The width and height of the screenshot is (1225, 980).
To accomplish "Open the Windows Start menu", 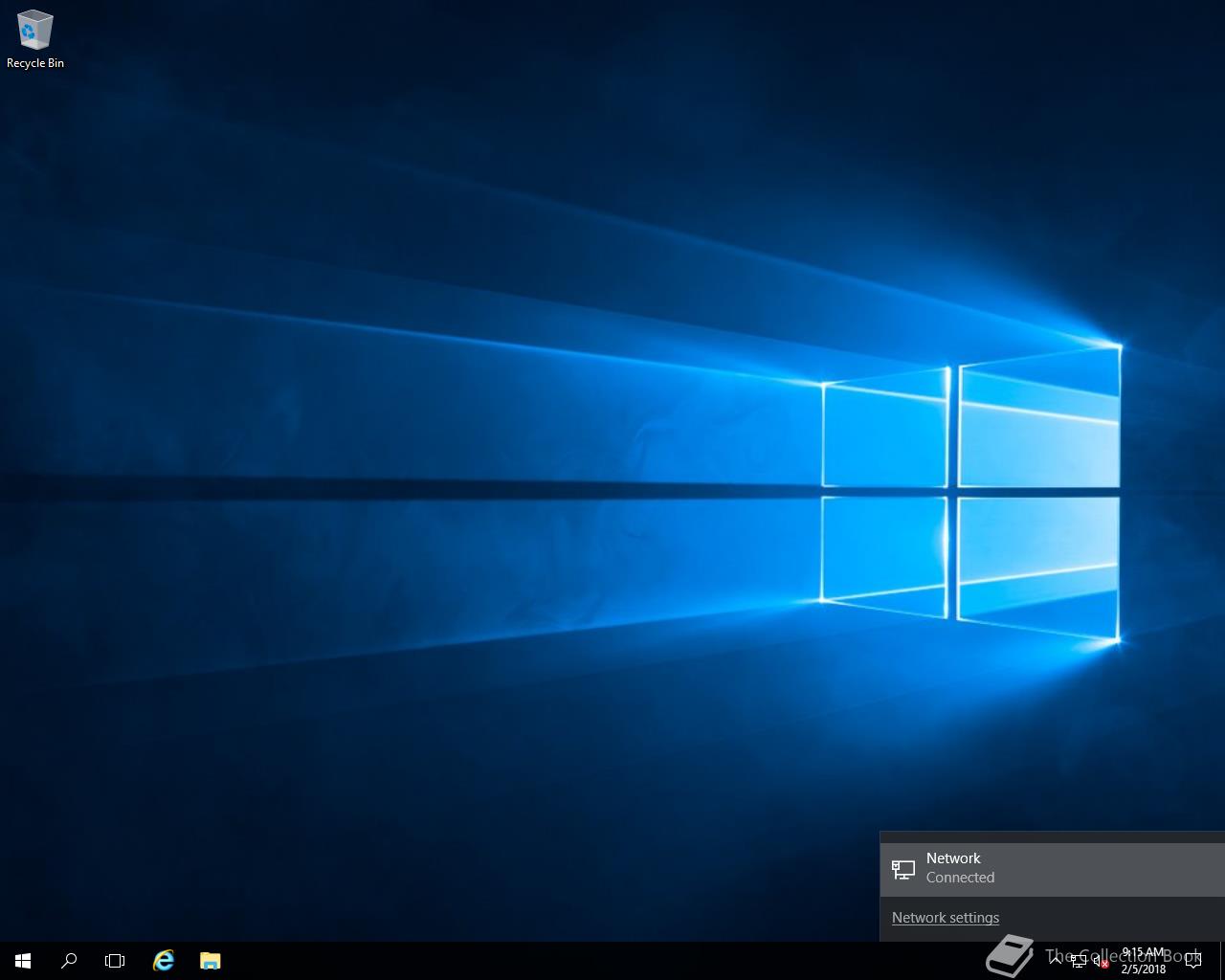I will click(23, 961).
